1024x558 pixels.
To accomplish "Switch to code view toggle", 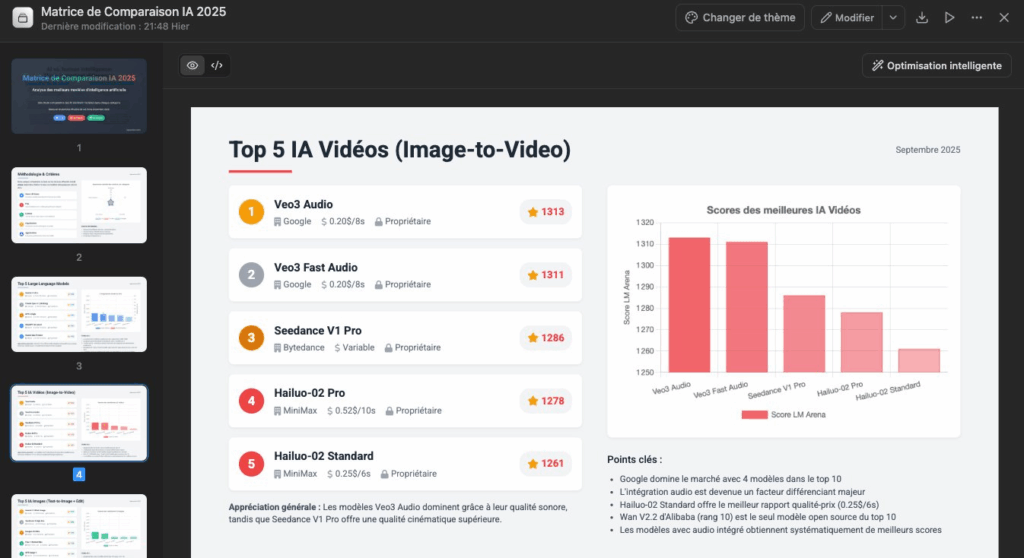I will coord(217,66).
